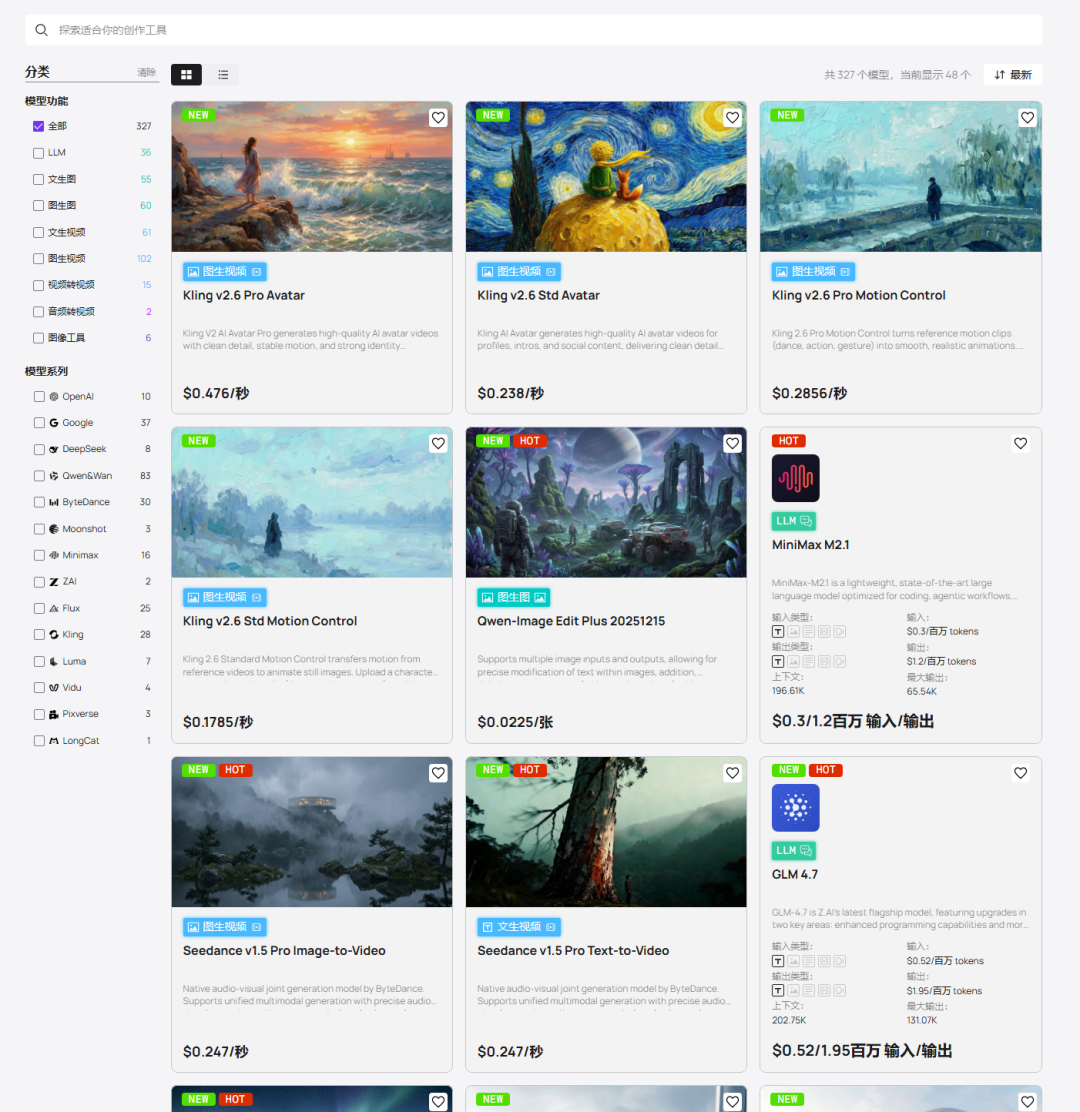Image resolution: width=1080 pixels, height=1112 pixels.
Task: Check the LLM function filter
Action: 38,152
